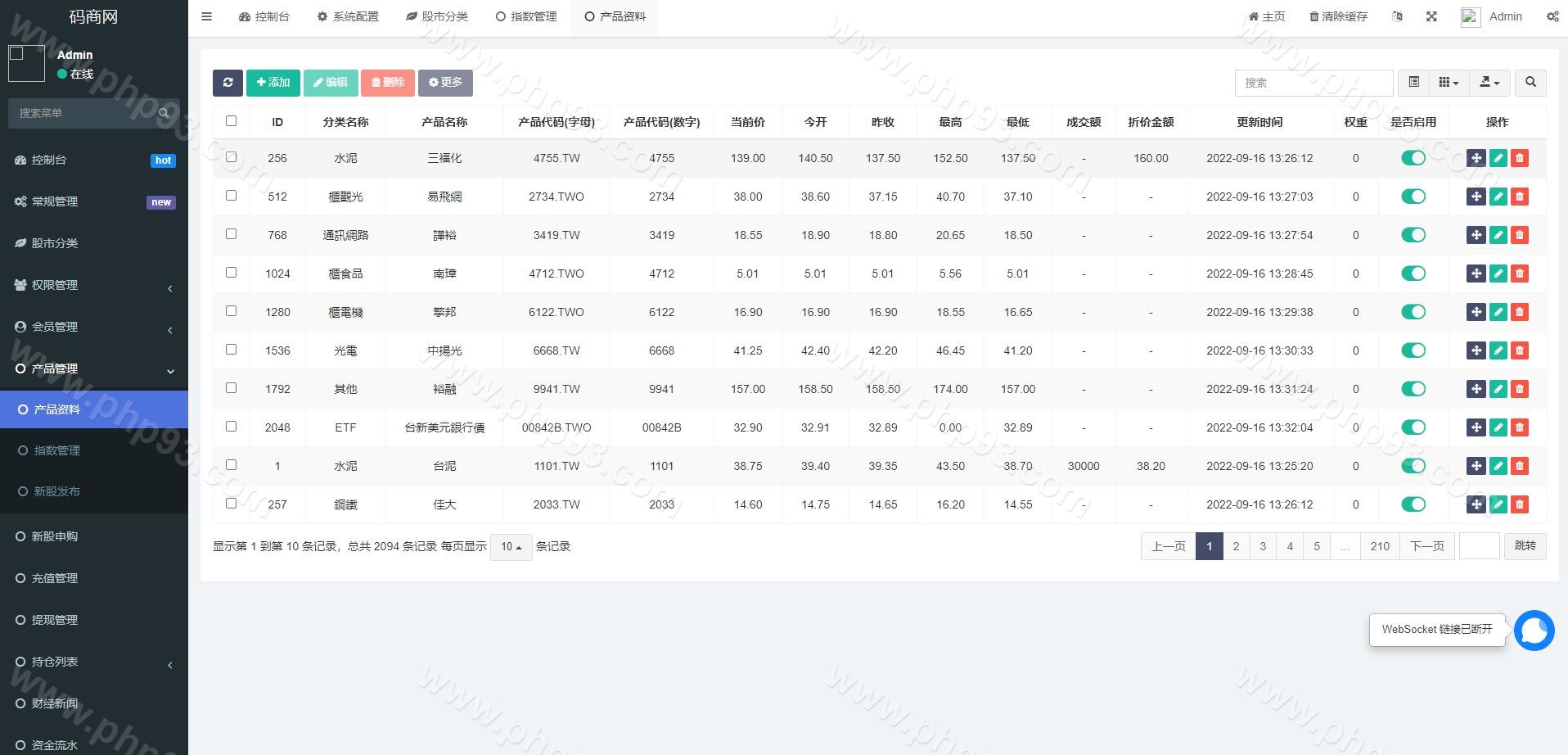Toggle table card view icon
The image size is (1568, 755).
(x=1413, y=83)
